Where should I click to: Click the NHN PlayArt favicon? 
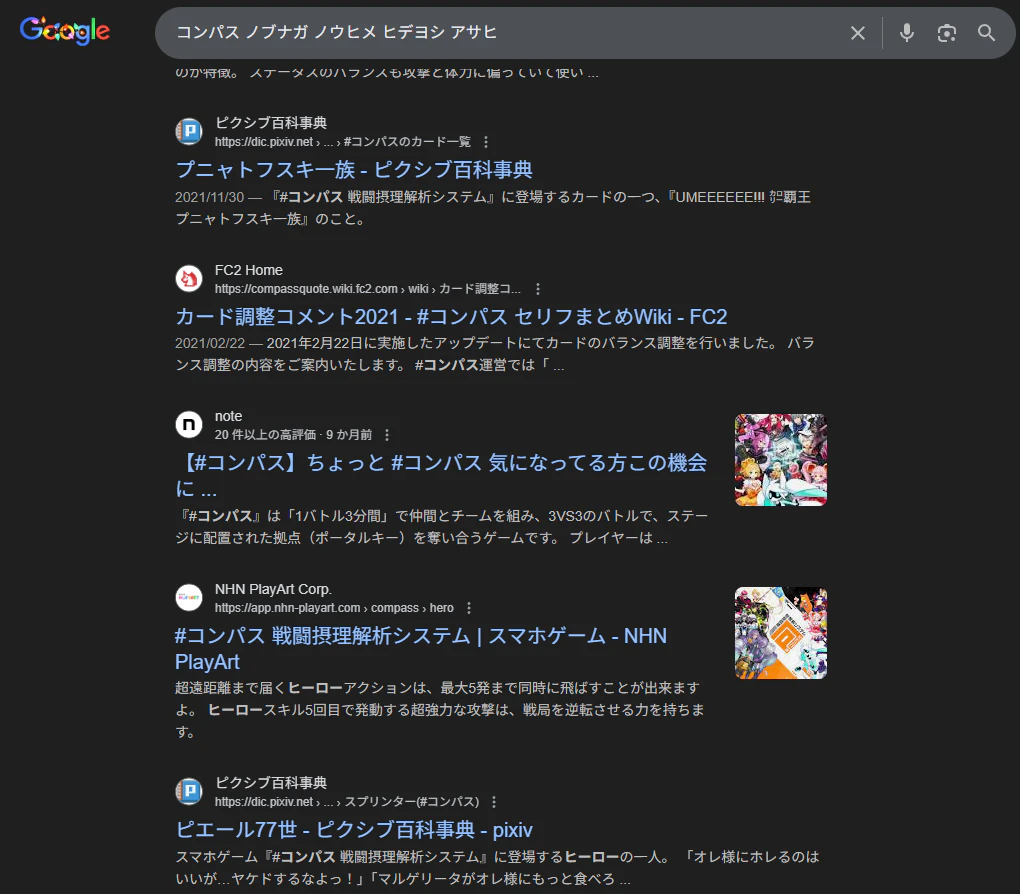189,597
